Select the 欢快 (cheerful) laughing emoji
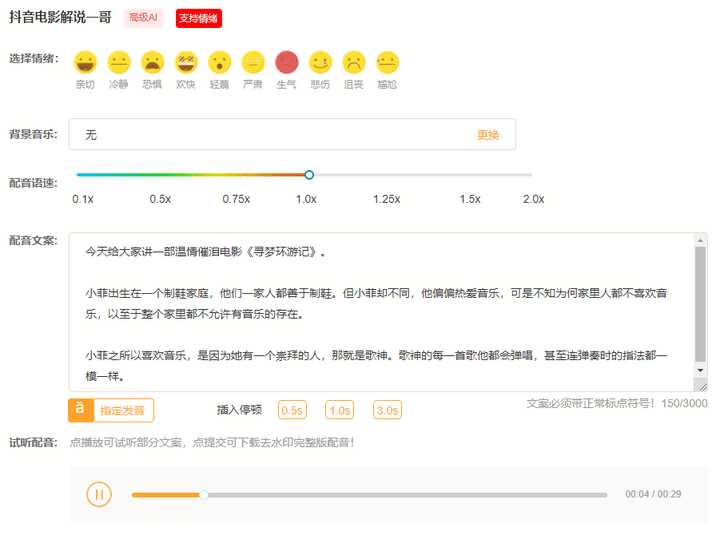720x535 pixels. tap(186, 62)
